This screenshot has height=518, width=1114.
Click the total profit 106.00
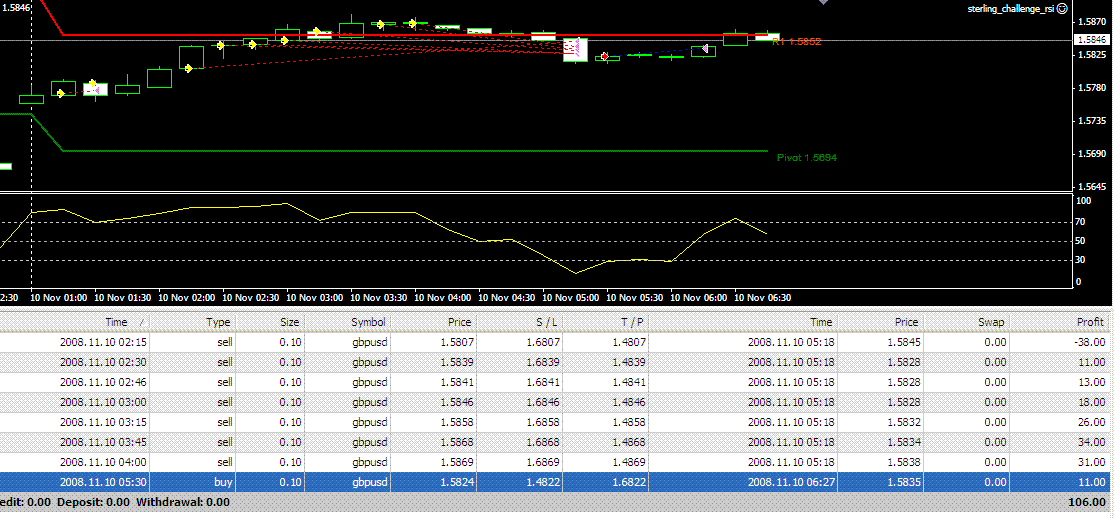[x=1086, y=502]
